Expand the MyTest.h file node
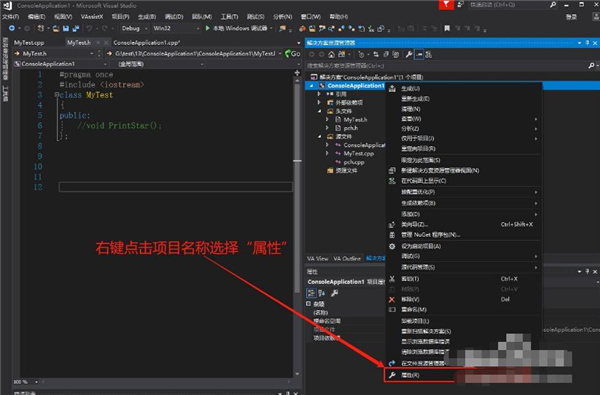Viewport: 600px width, 395px height. click(327, 119)
